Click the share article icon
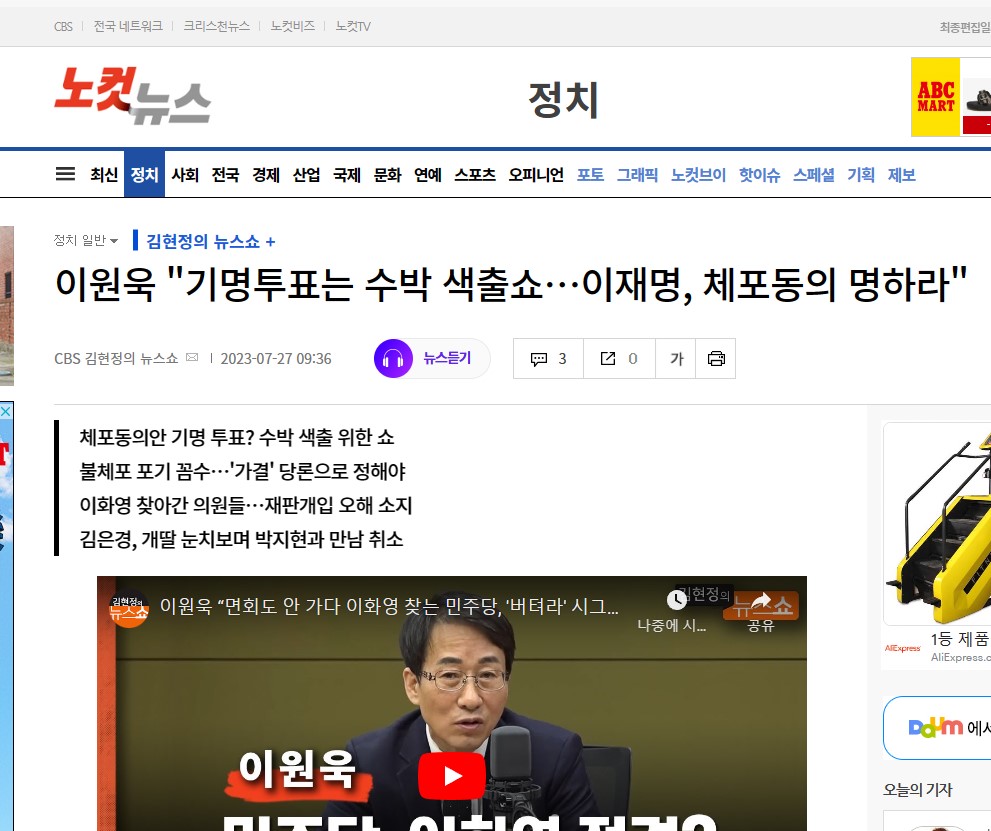The image size is (991, 831). click(619, 359)
